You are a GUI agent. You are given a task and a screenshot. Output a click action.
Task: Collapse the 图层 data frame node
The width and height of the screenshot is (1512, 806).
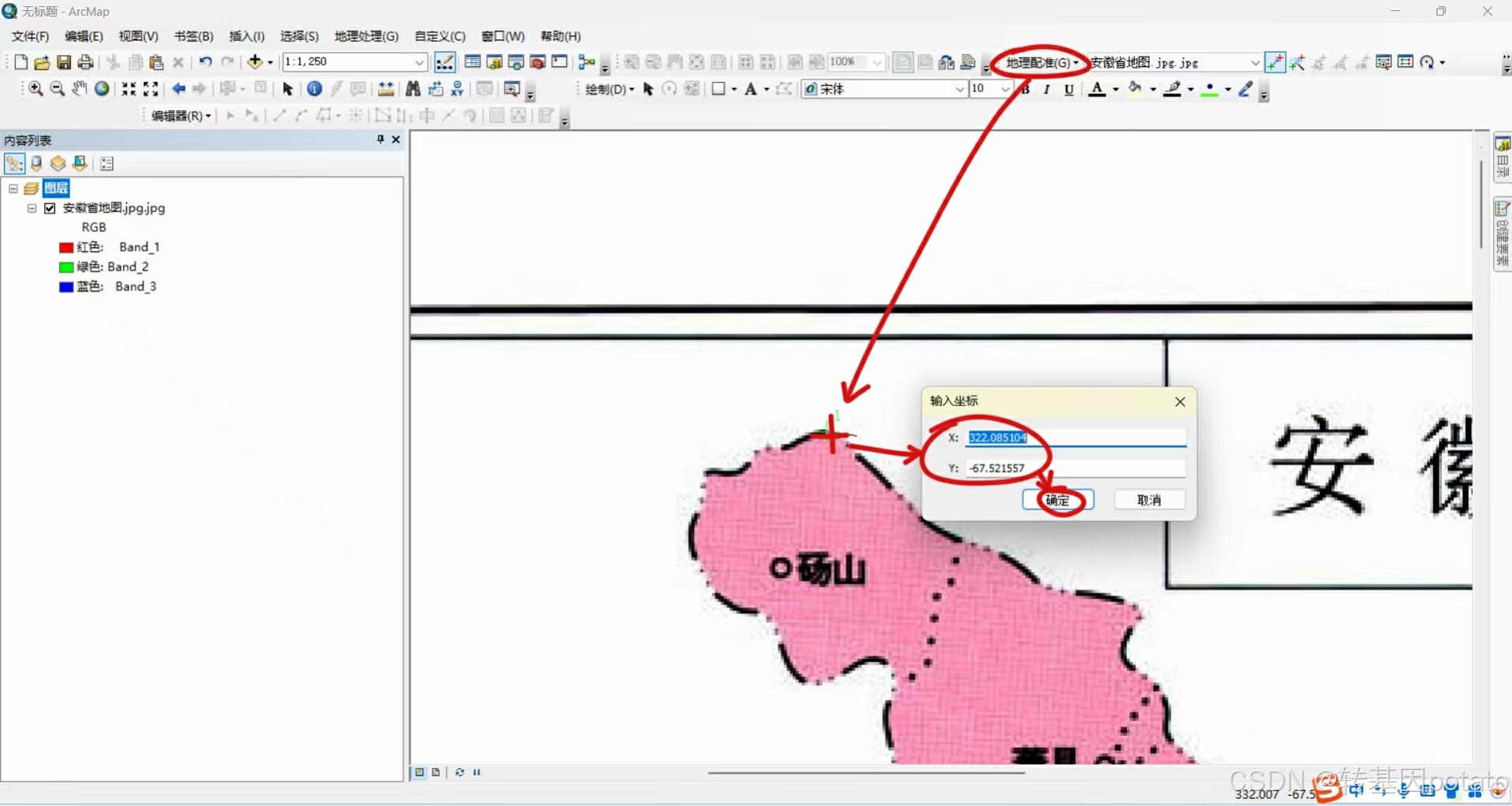(x=13, y=189)
